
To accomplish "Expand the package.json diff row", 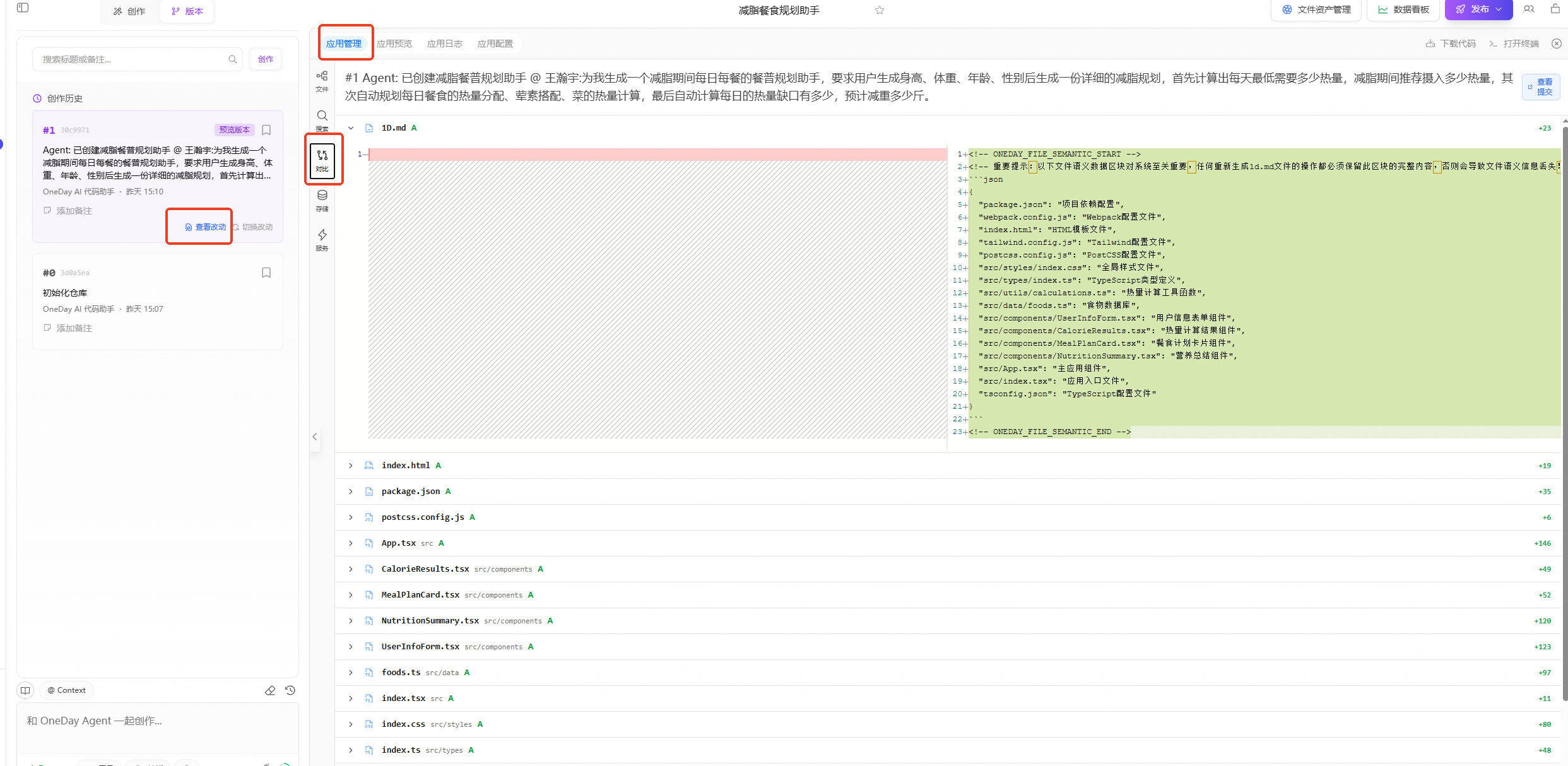I will point(351,492).
